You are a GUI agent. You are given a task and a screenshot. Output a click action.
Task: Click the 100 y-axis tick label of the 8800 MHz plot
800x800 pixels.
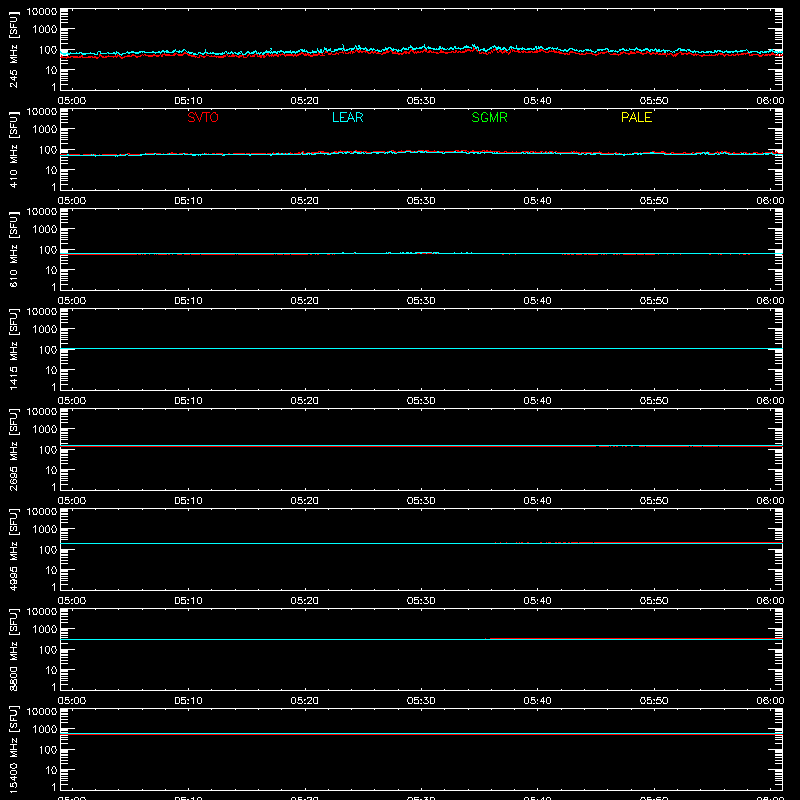[x=48, y=650]
